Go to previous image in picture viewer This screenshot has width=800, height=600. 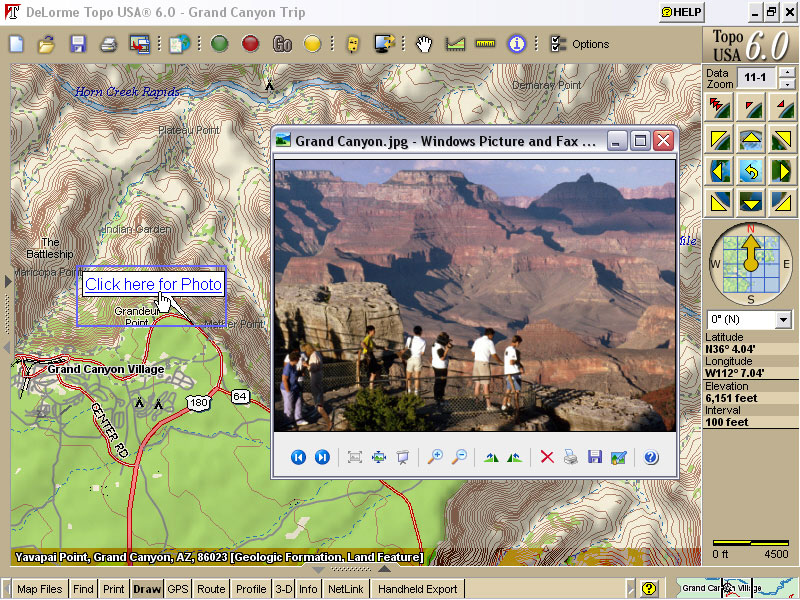(298, 457)
